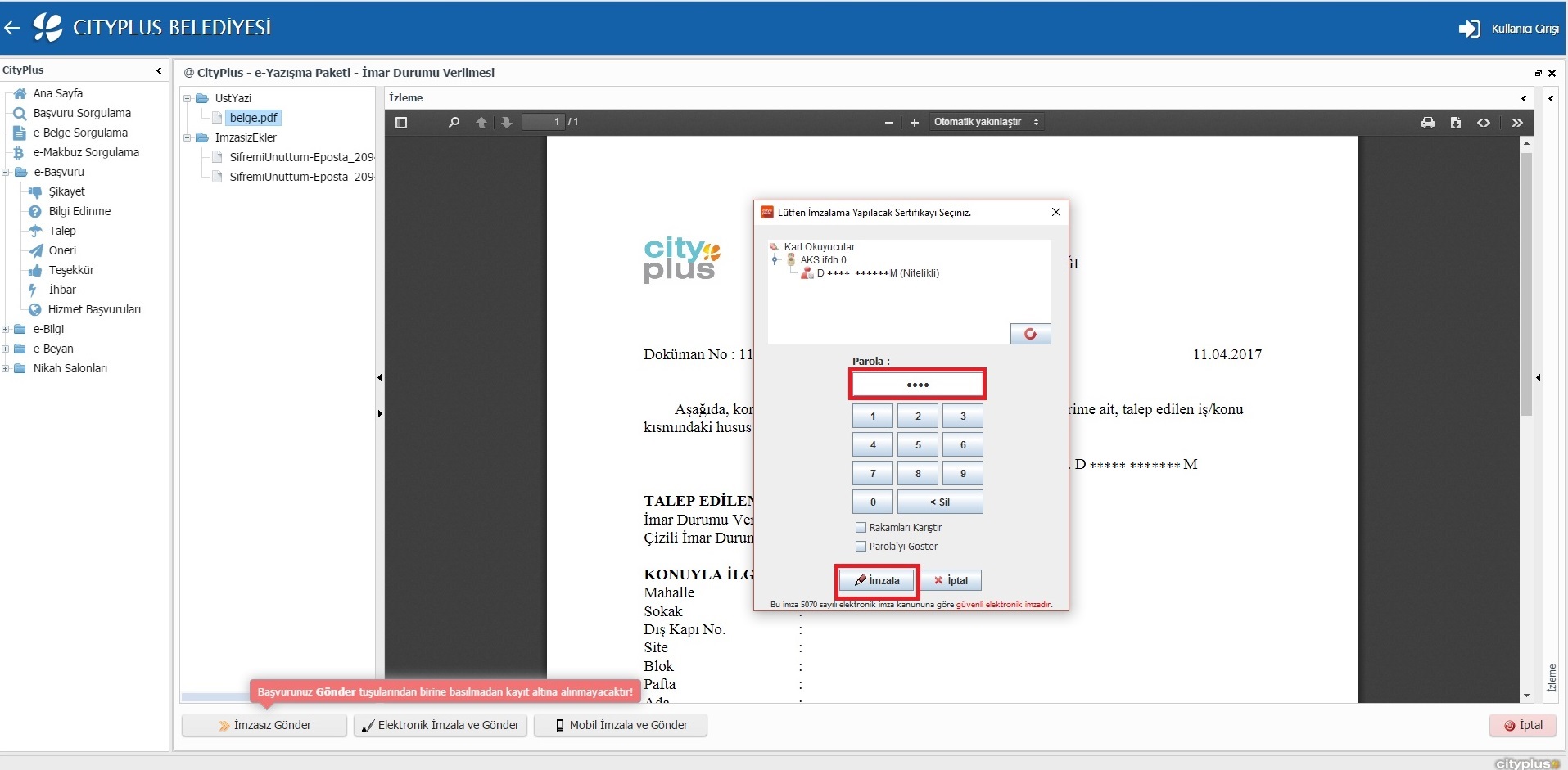Collapse the UstYazi folder
Screen dimensions: 1568x770
(188, 98)
